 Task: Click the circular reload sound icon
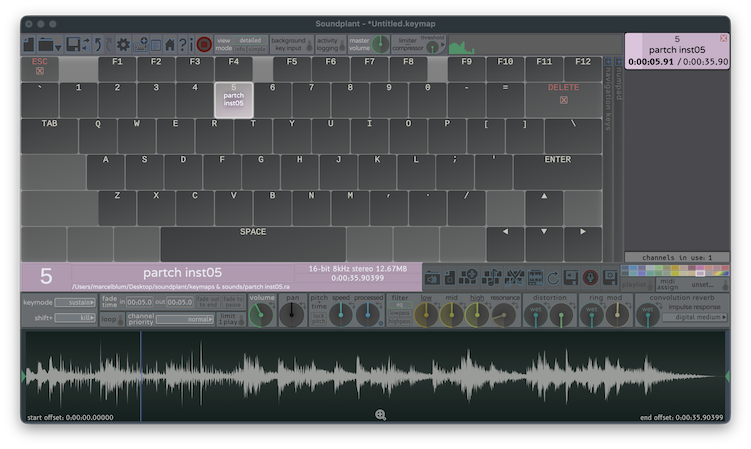[x=553, y=278]
